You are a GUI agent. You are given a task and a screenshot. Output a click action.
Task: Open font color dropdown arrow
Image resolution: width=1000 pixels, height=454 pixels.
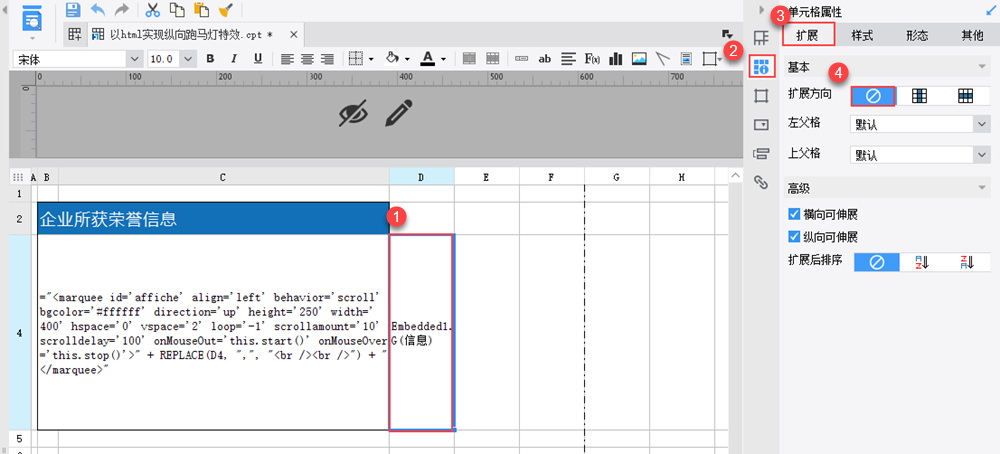[443, 59]
